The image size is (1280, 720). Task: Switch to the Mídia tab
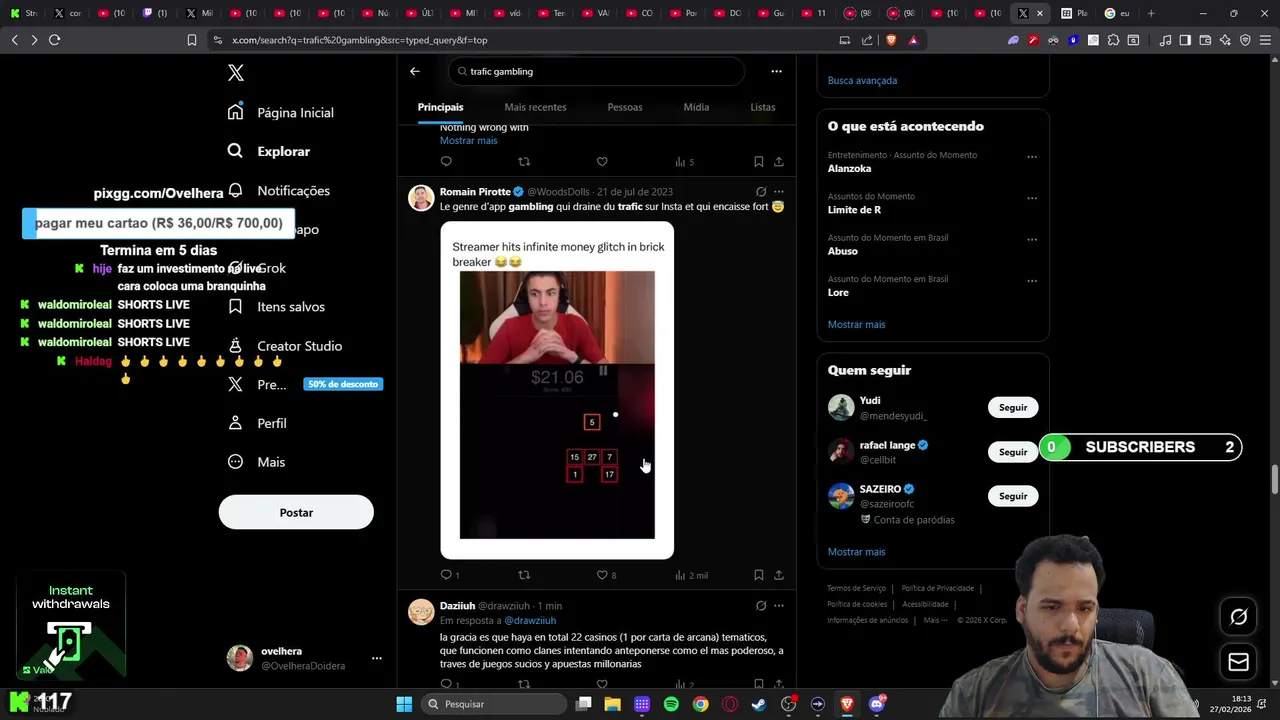[696, 107]
